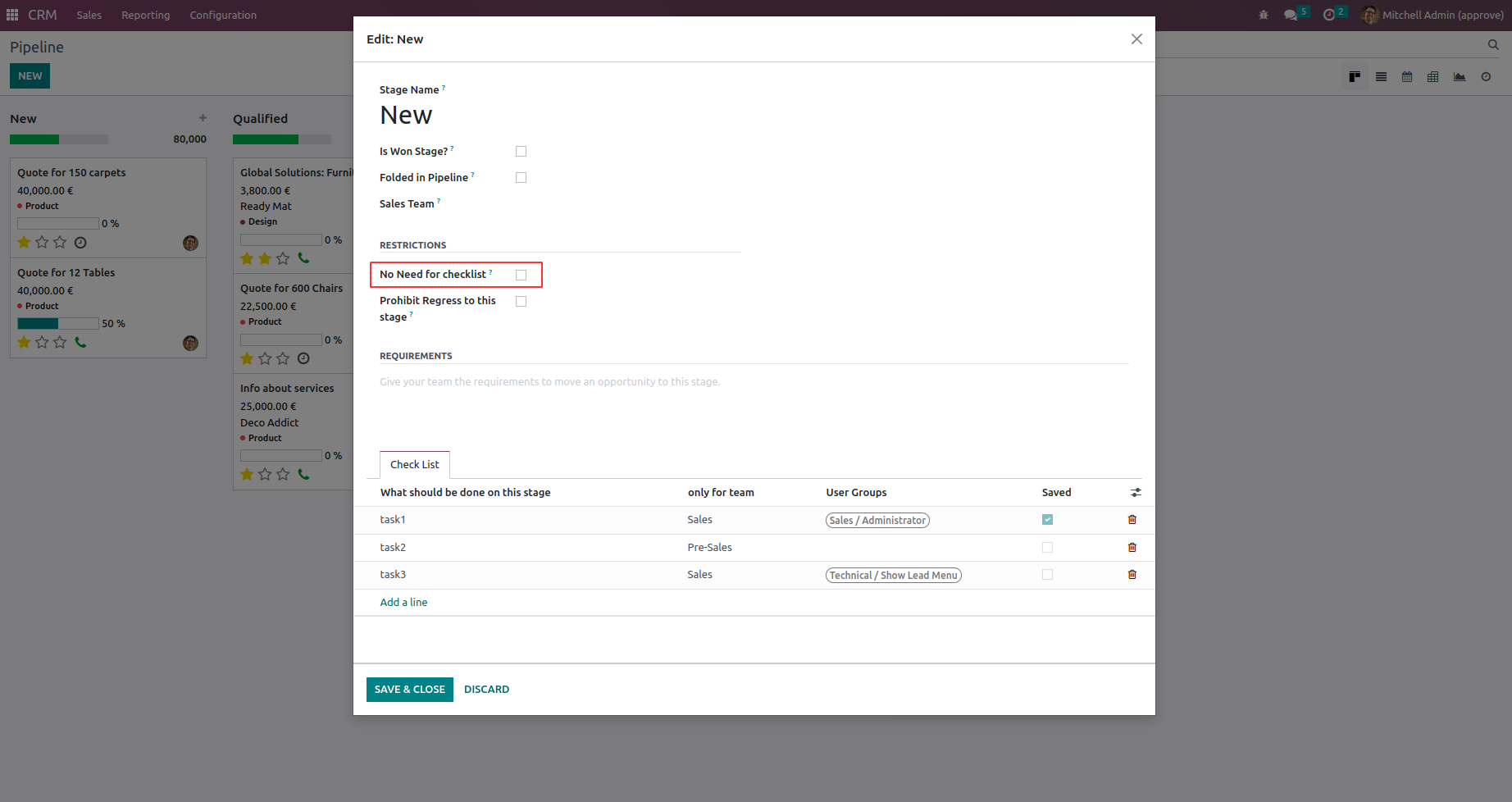Expand the Mitchell Admin user menu
The width and height of the screenshot is (1512, 802).
tap(1432, 15)
